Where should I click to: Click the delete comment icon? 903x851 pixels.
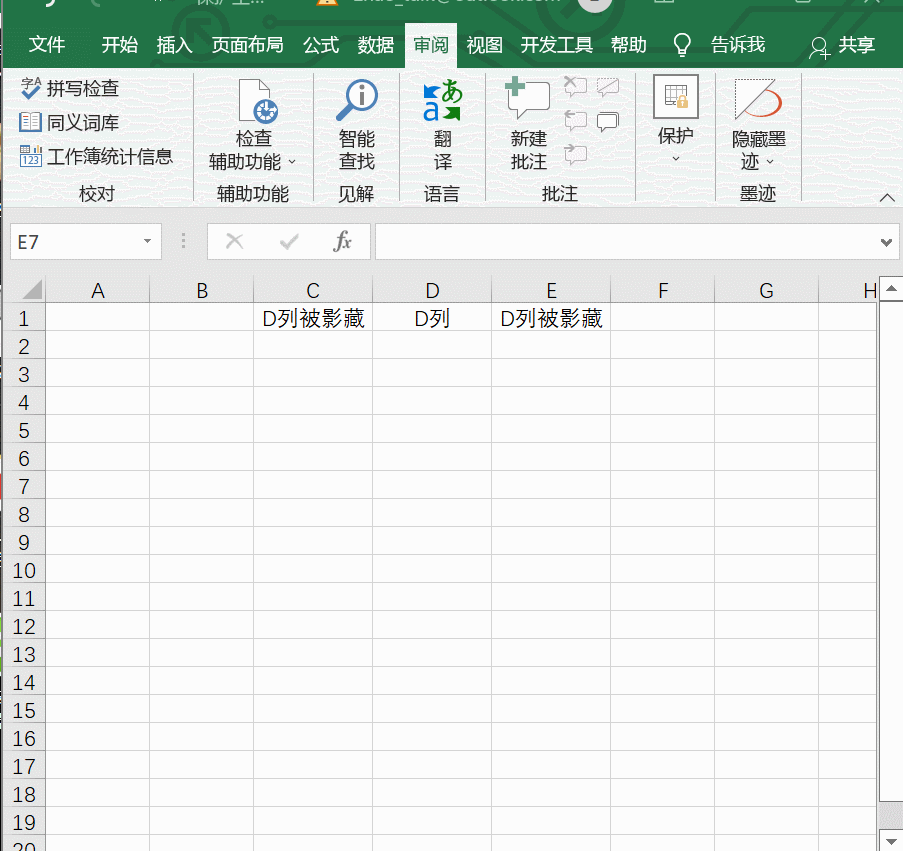(x=575, y=86)
